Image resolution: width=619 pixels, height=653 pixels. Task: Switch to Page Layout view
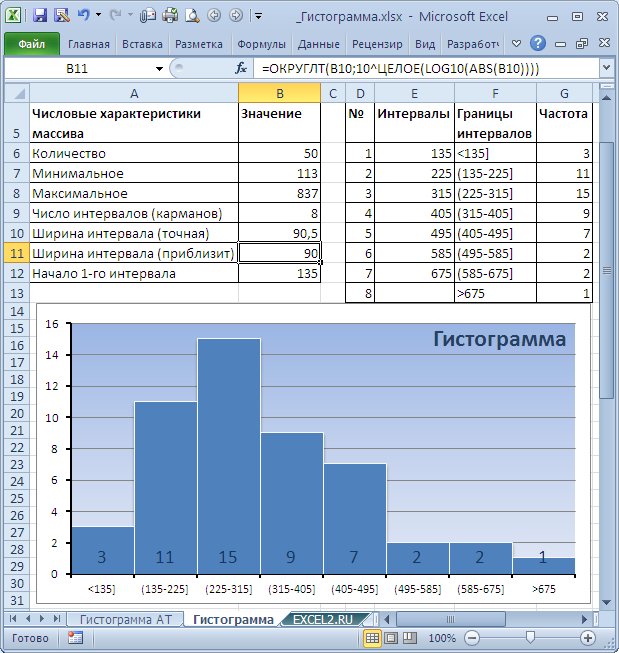coord(390,638)
